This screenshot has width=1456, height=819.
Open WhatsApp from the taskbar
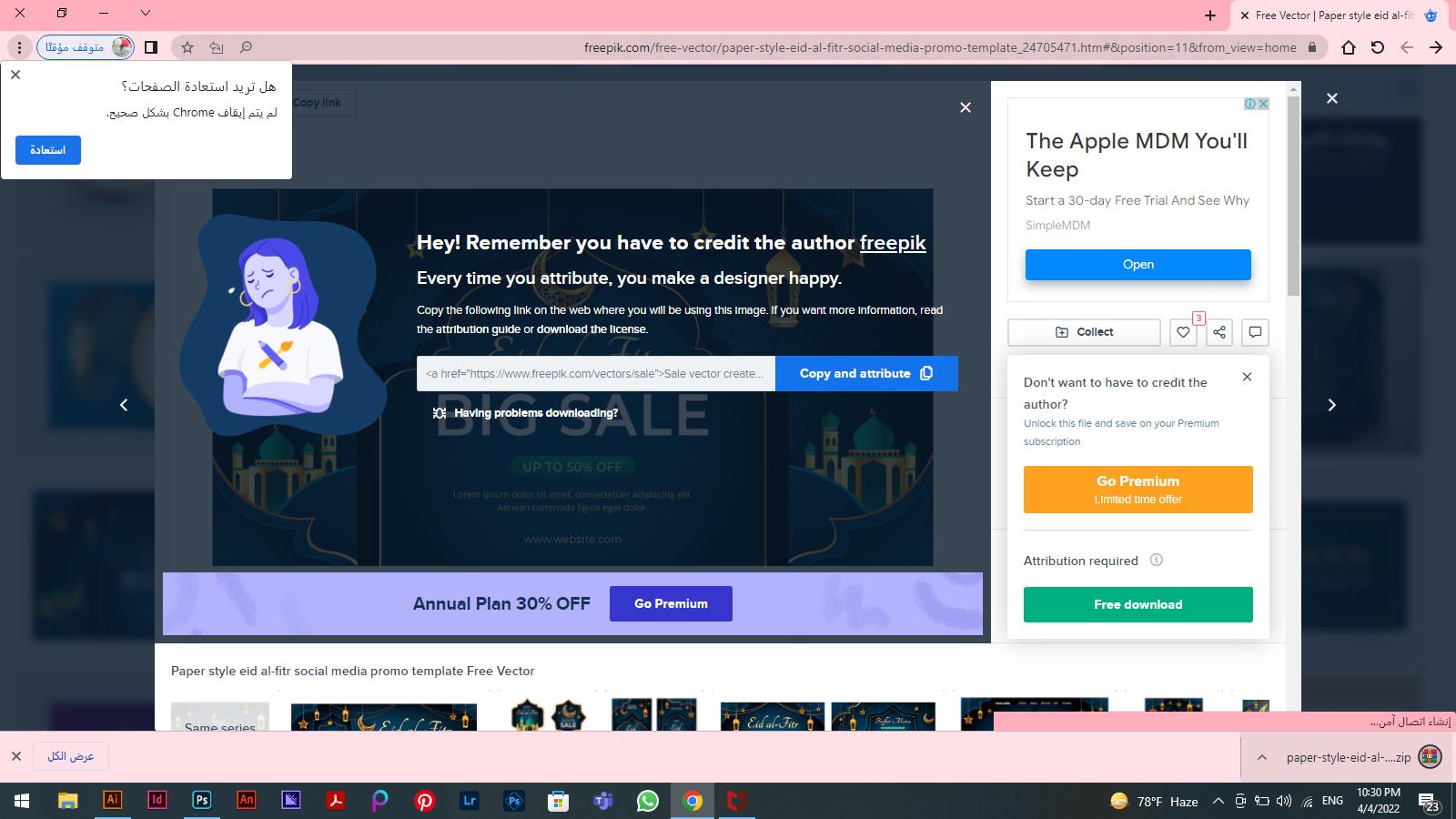tap(648, 801)
